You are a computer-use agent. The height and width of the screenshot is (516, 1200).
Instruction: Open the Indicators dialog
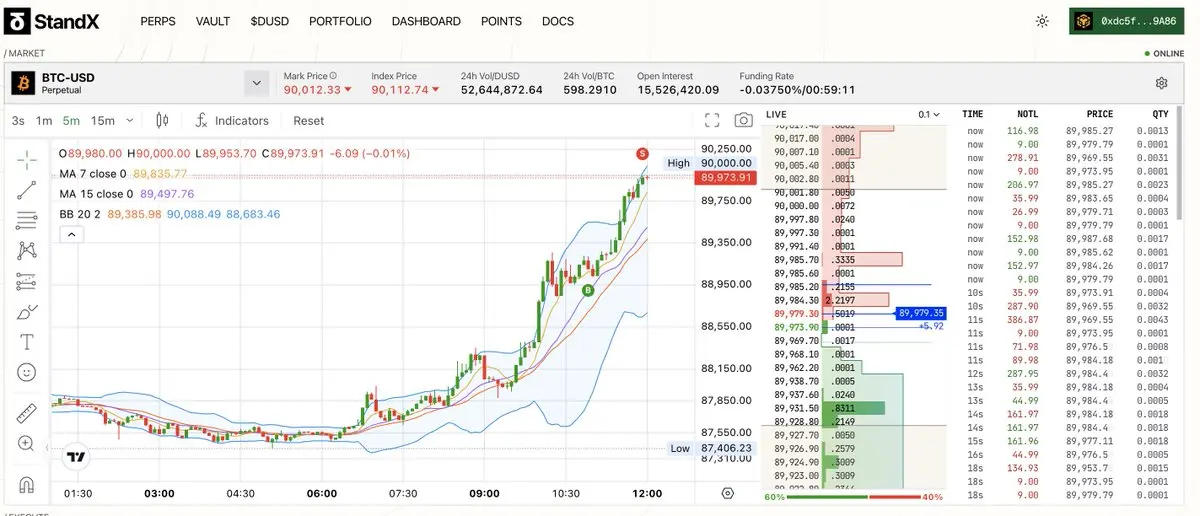pos(231,121)
